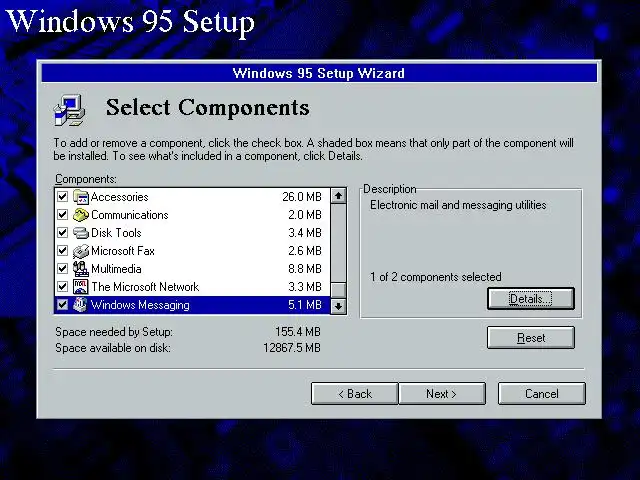Open Details for Windows Messaging

click(x=531, y=299)
